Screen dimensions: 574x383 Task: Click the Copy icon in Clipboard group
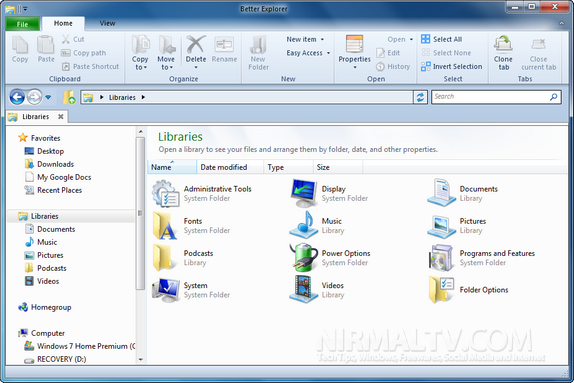pyautogui.click(x=20, y=45)
